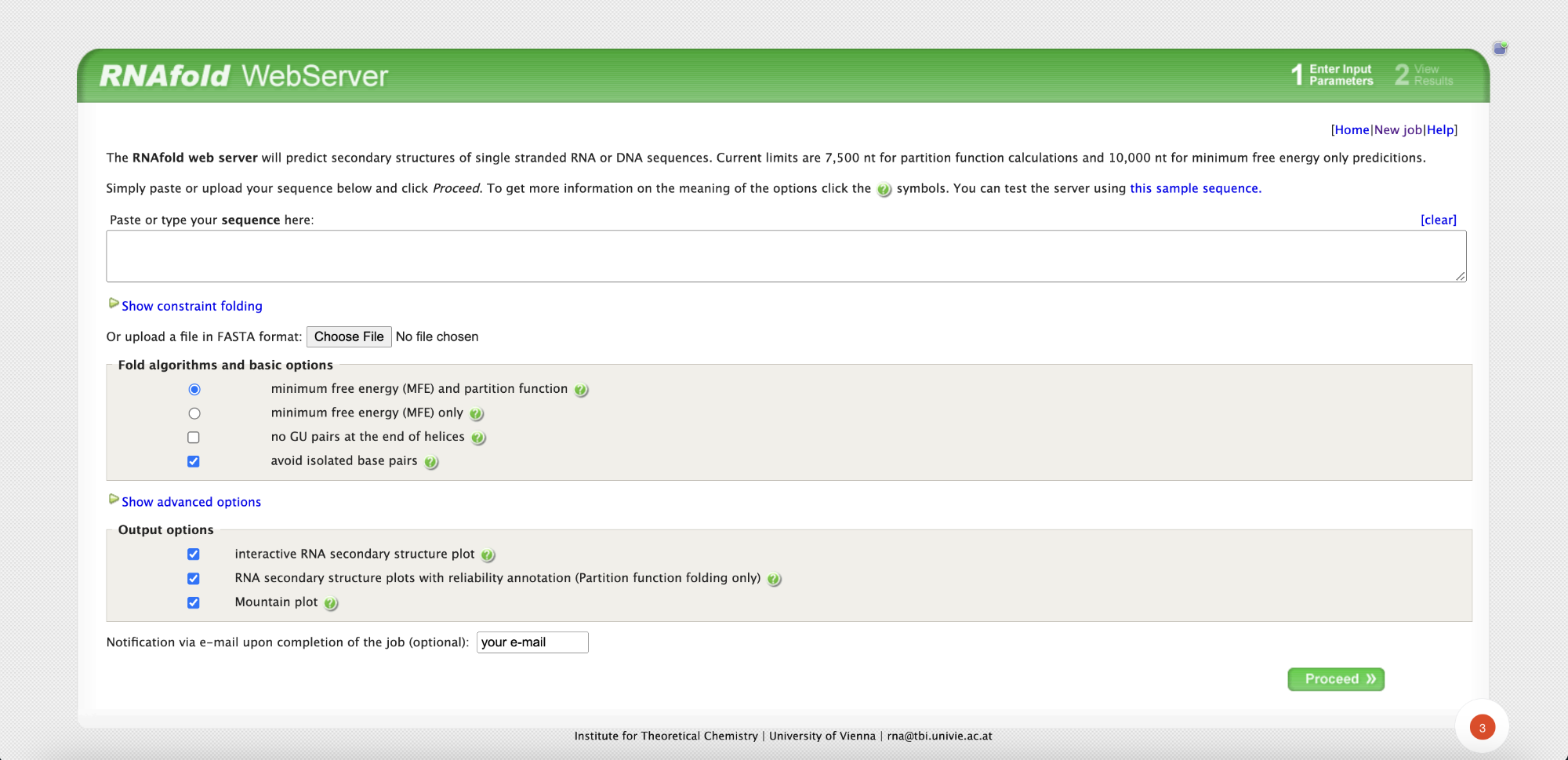Click Choose File to upload FASTA
Screen dimensions: 1568x760
[349, 336]
